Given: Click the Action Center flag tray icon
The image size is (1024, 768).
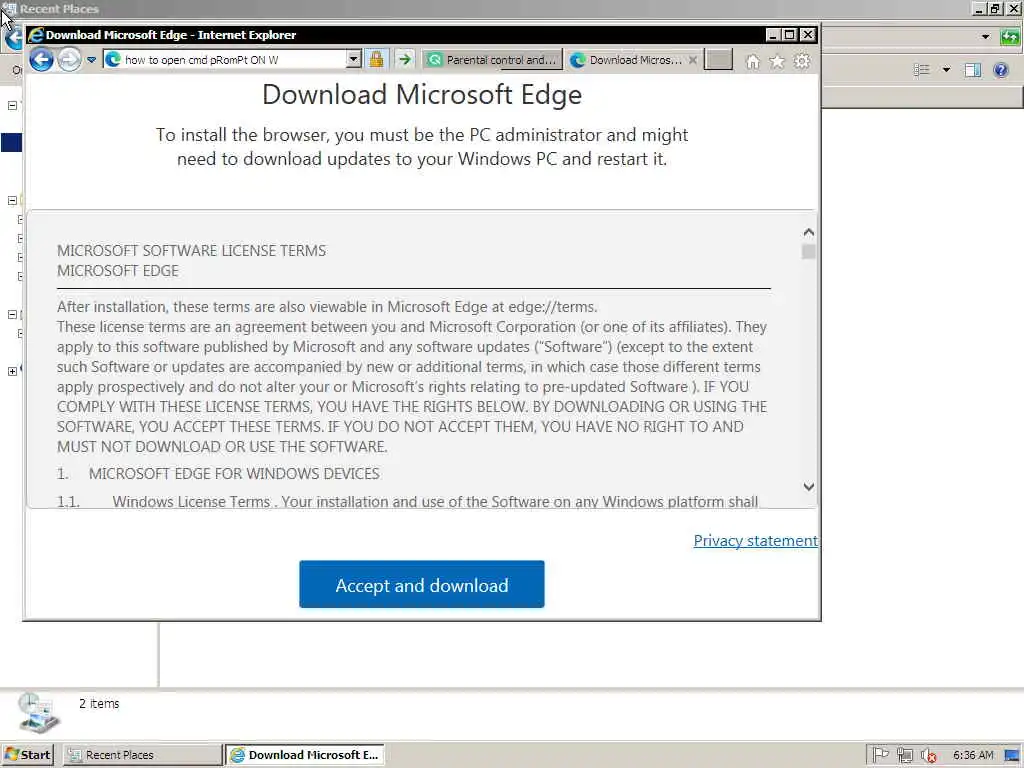Looking at the screenshot, I should click(x=881, y=755).
